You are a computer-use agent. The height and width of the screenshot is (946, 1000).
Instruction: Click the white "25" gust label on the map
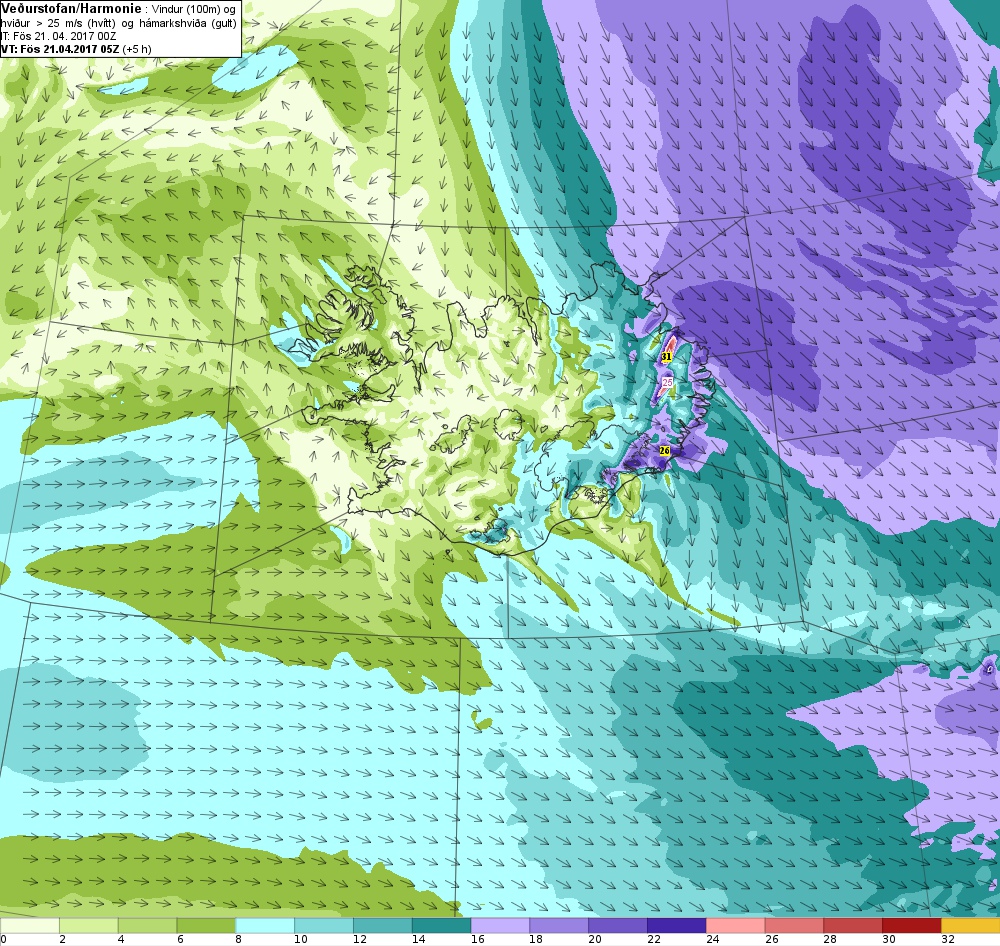click(667, 383)
